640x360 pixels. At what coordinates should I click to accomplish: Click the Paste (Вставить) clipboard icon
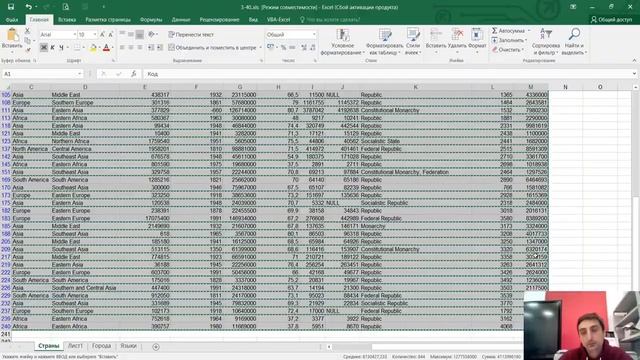[x=12, y=36]
